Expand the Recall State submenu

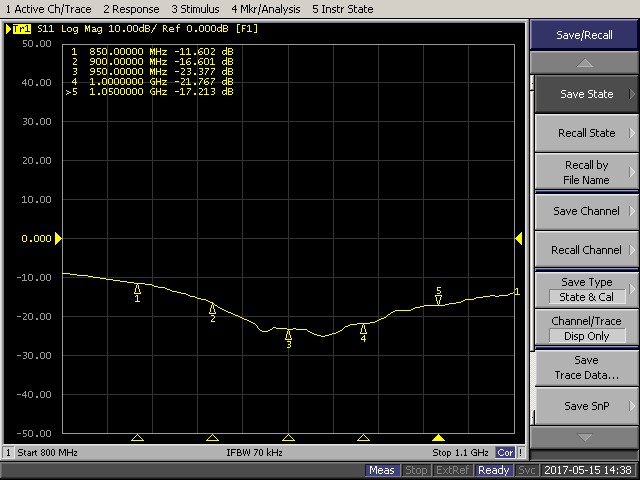586,133
